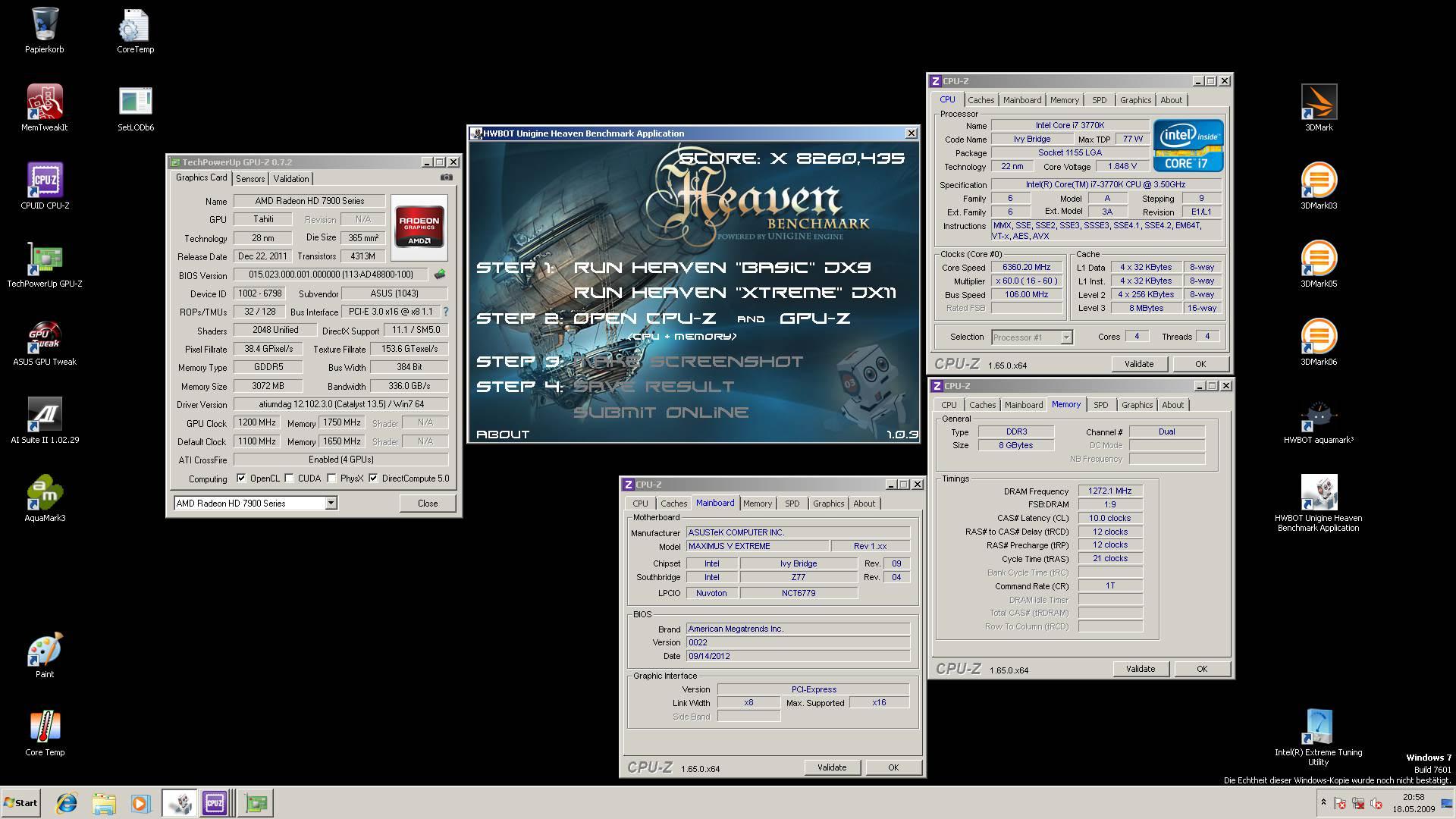Click the GPU Name field AMD Radeon HD 7900 Series
The width and height of the screenshot is (1456, 819).
click(309, 201)
